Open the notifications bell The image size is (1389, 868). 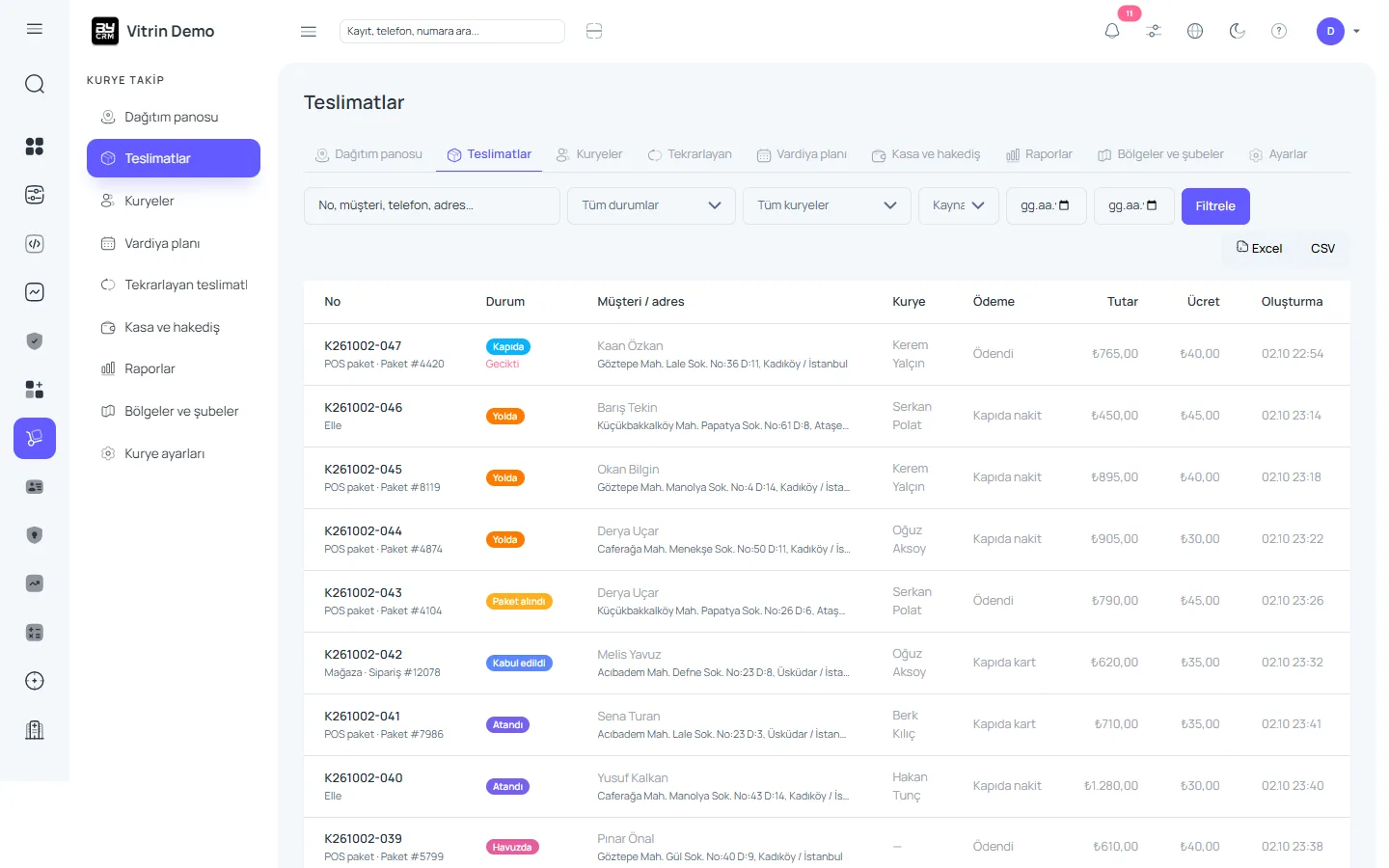(1112, 31)
